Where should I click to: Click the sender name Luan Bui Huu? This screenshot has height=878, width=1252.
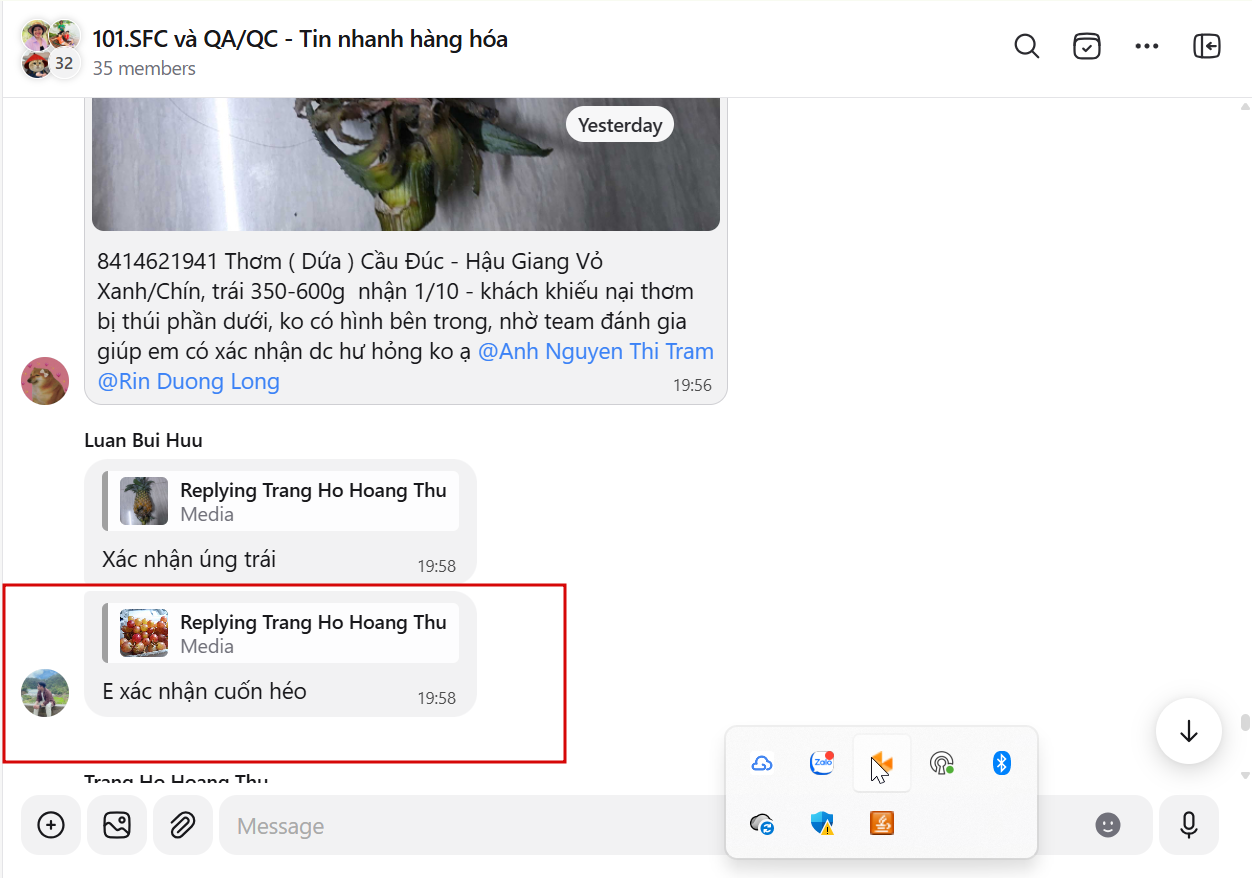143,441
